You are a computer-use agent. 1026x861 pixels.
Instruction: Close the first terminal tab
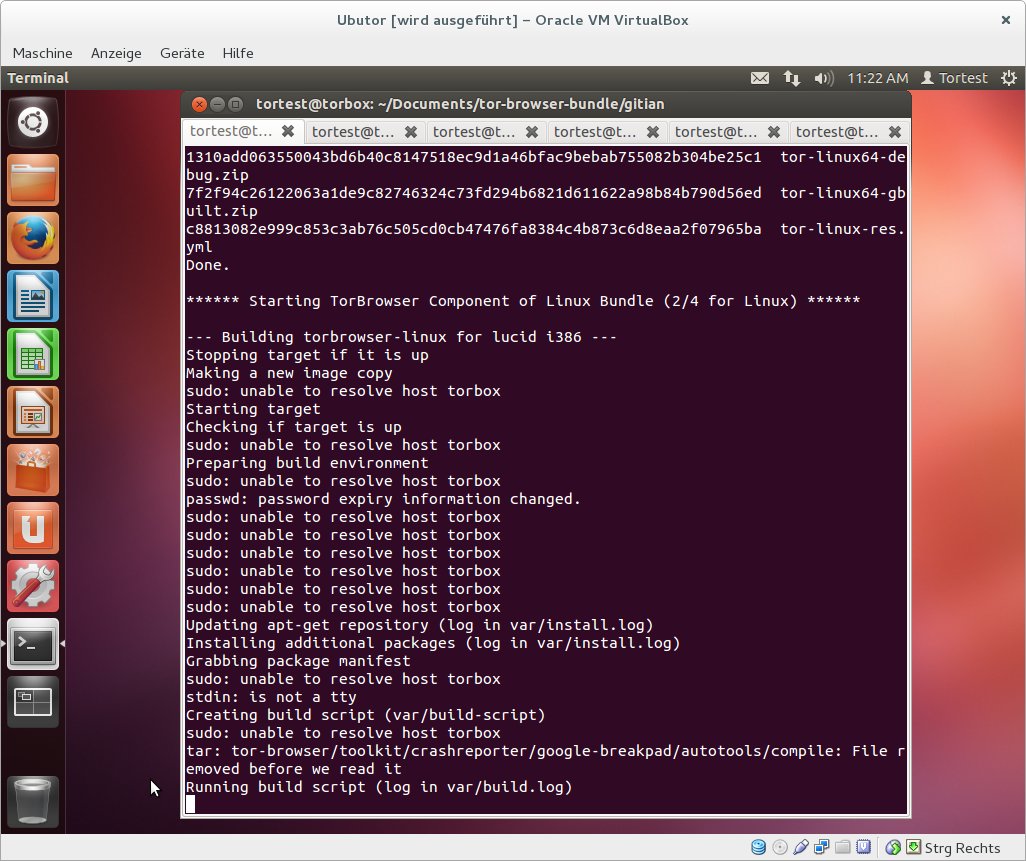288,131
